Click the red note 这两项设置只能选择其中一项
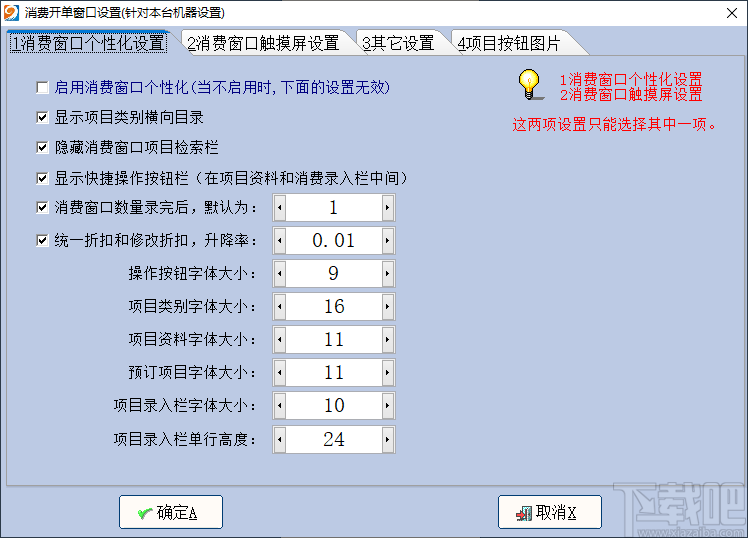The width and height of the screenshot is (748, 538). (614, 124)
